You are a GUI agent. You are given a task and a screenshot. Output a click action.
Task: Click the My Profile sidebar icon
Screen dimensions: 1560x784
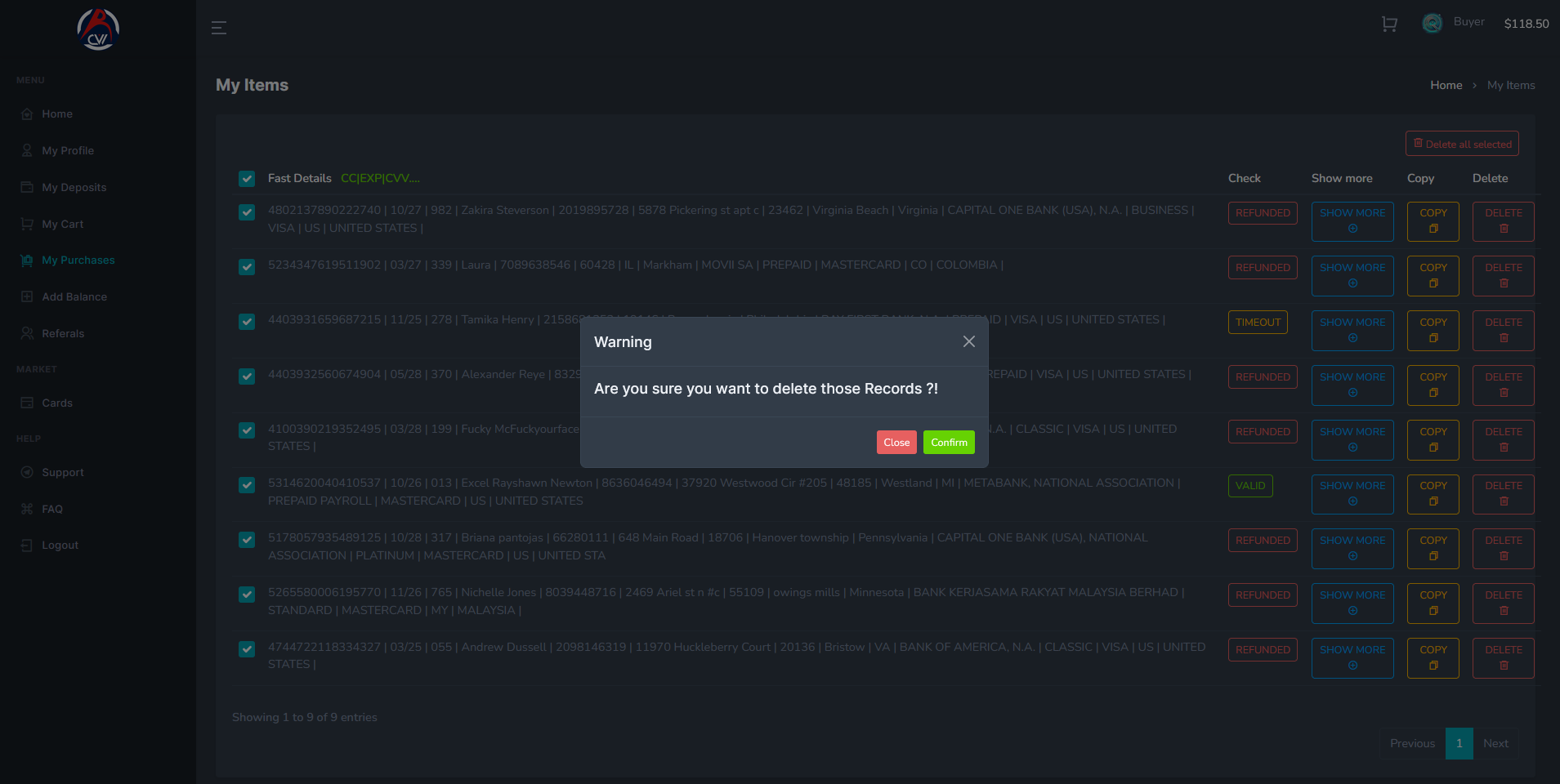pos(27,151)
